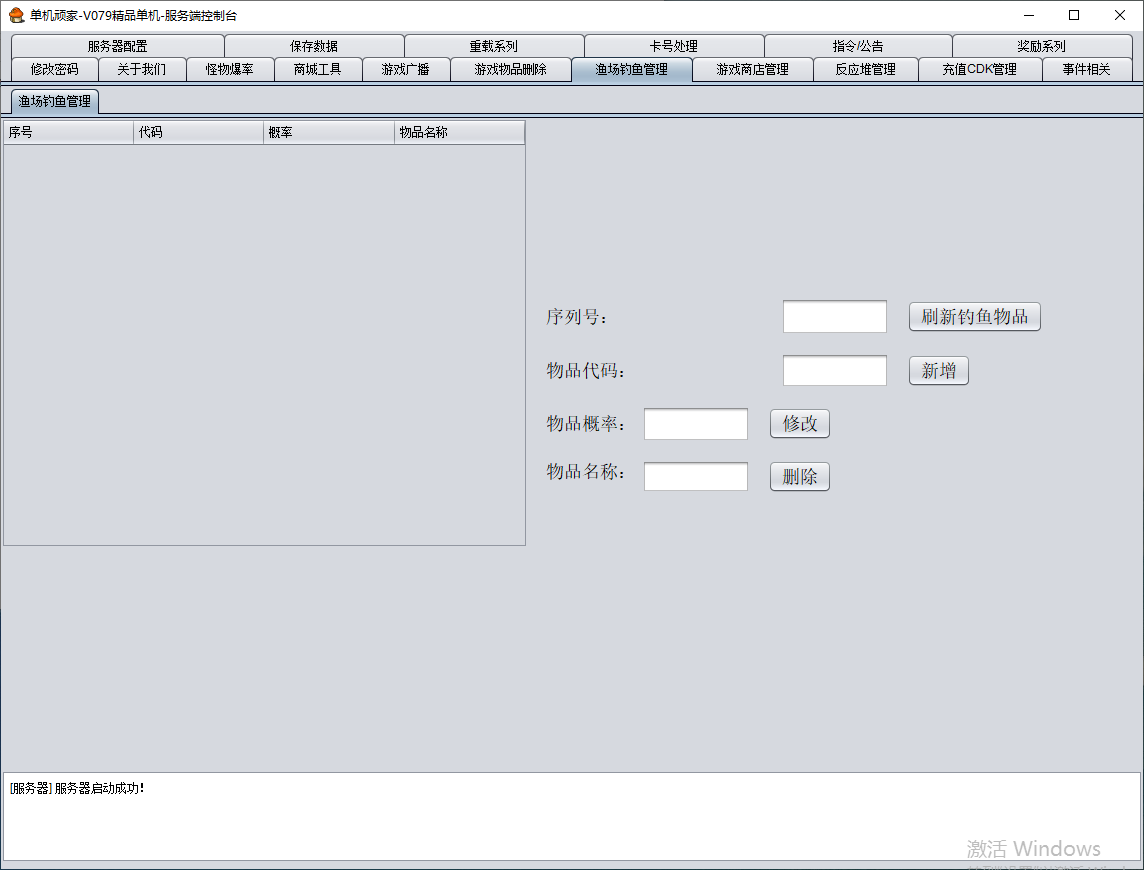Image resolution: width=1144 pixels, height=870 pixels.
Task: Click the 概率 column header
Action: 328,133
